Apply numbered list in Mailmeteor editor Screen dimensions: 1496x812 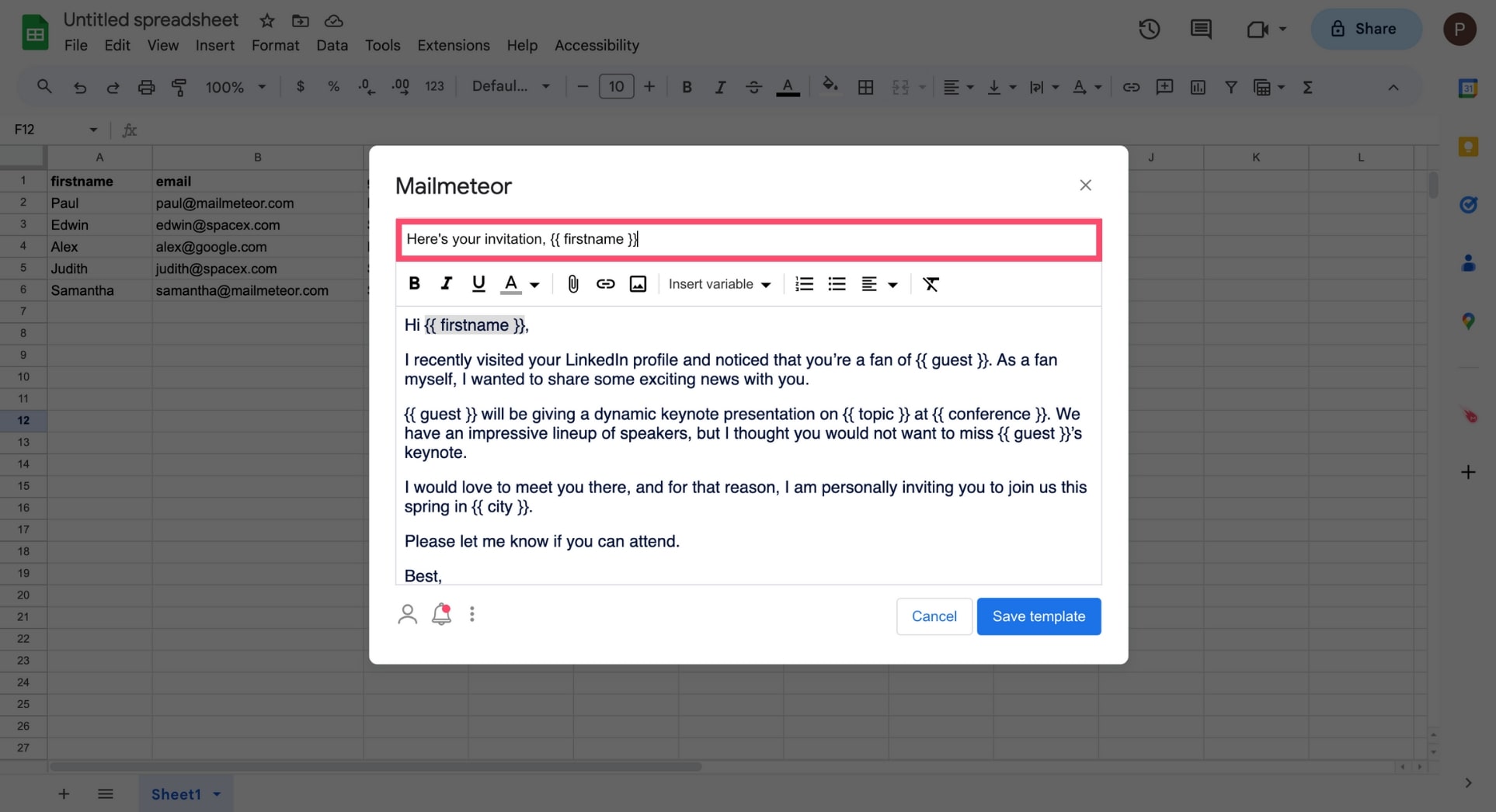point(805,284)
